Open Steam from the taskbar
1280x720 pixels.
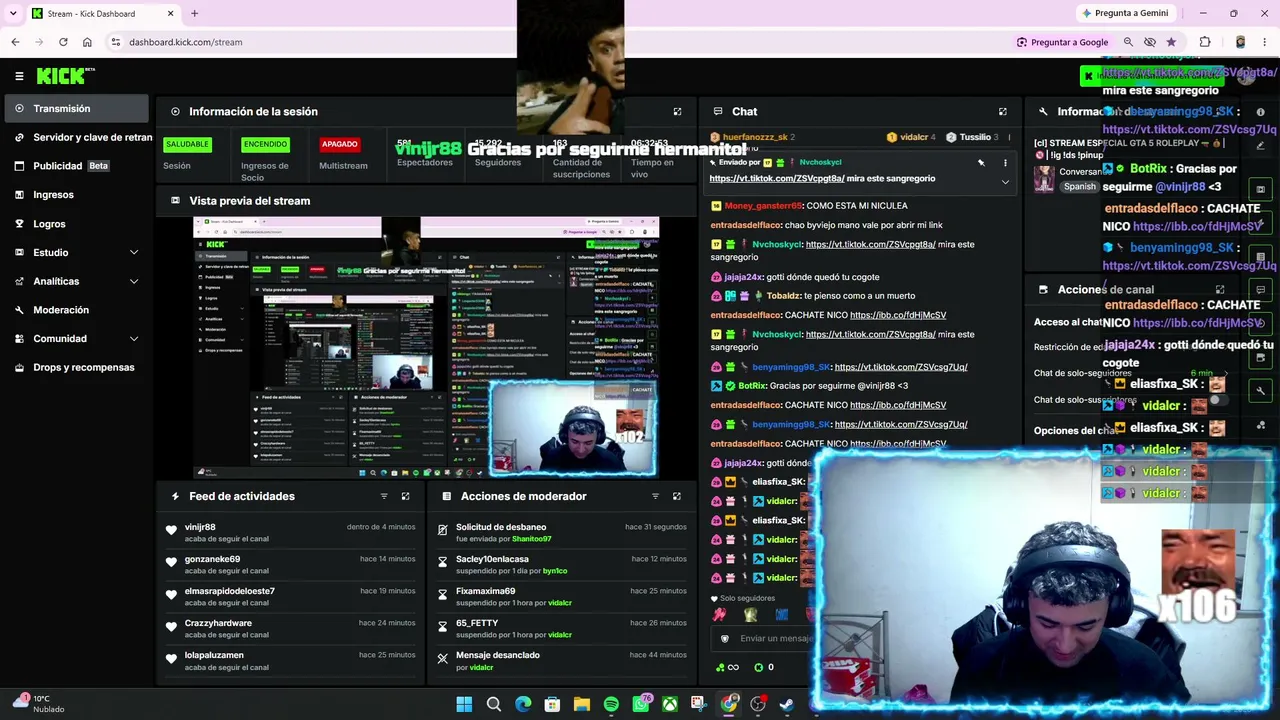click(x=787, y=705)
